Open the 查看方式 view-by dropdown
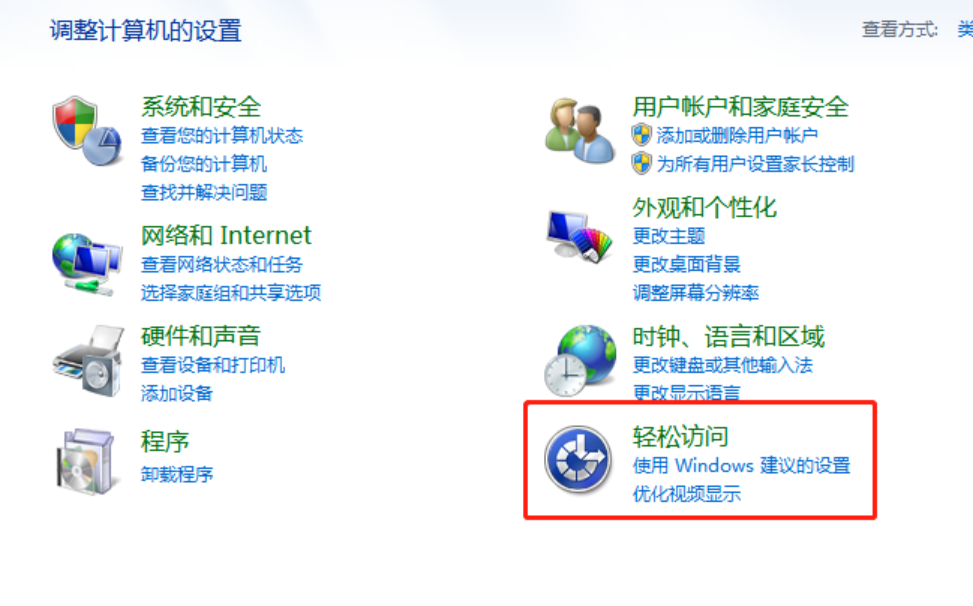973x606 pixels. click(x=965, y=29)
